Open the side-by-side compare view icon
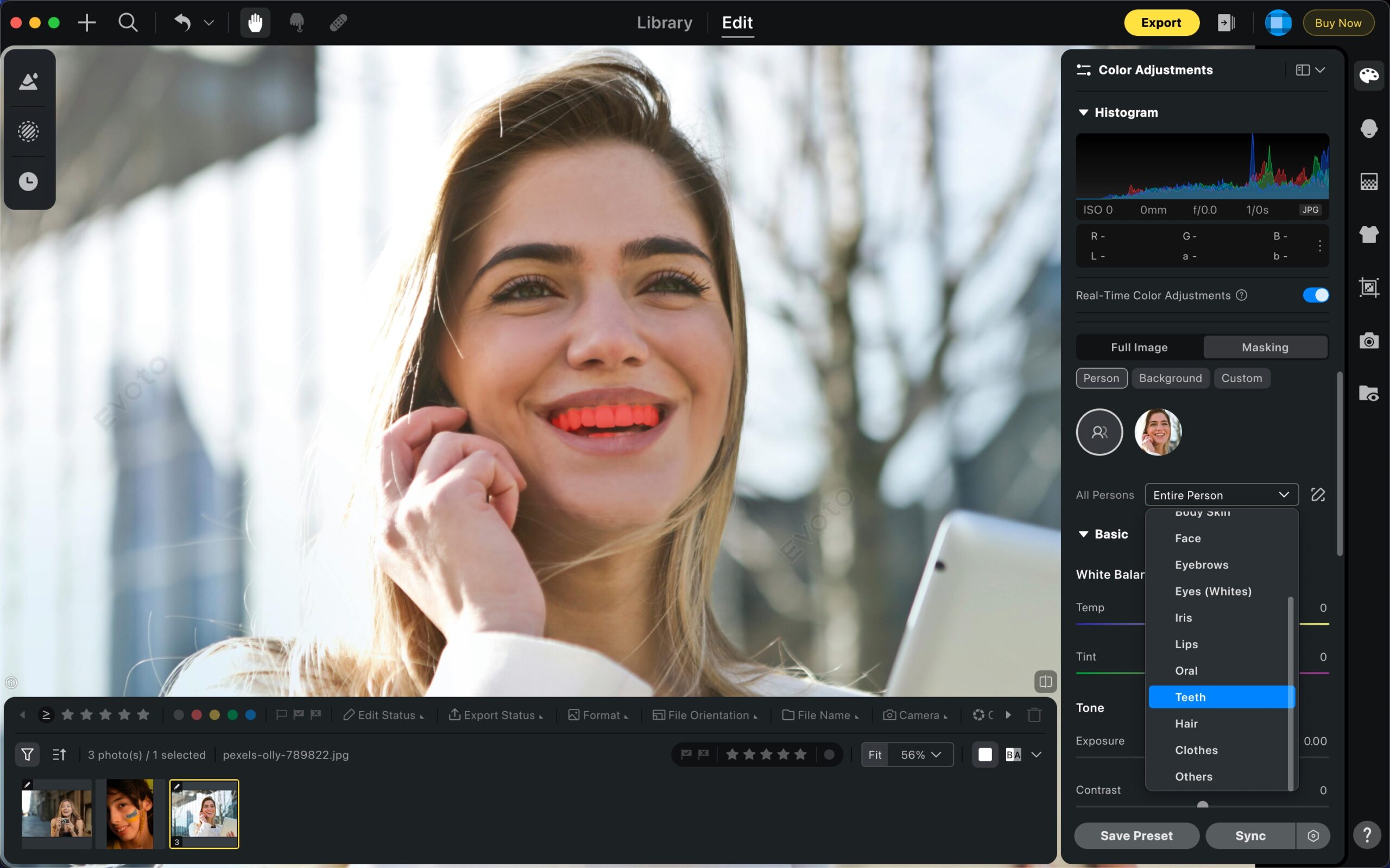Screen dimensions: 1390x868 click(x=1045, y=681)
